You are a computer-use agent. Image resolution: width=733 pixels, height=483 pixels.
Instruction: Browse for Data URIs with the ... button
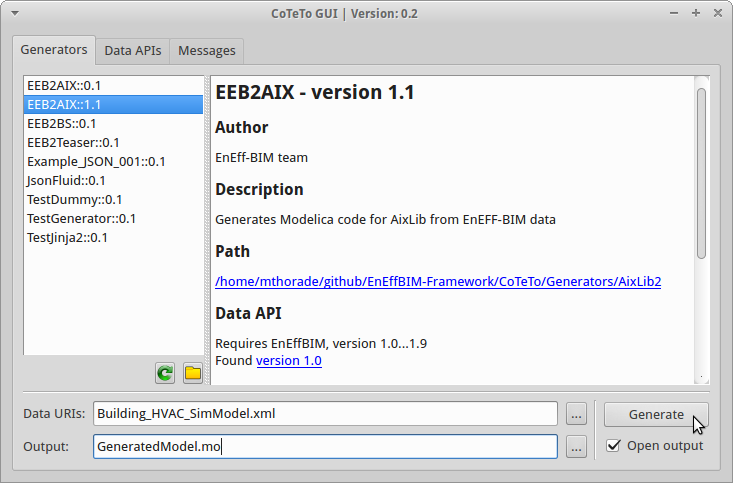pos(576,414)
